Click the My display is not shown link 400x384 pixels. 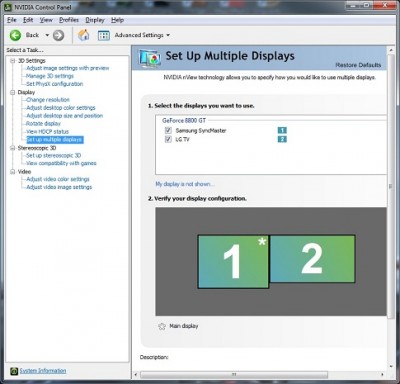(x=185, y=184)
